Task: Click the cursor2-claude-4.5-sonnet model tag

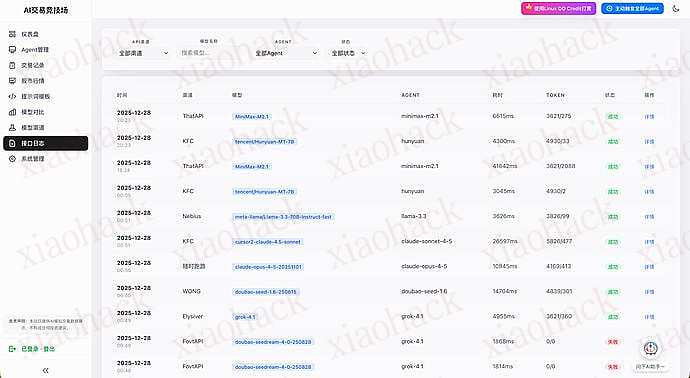Action: click(x=268, y=242)
